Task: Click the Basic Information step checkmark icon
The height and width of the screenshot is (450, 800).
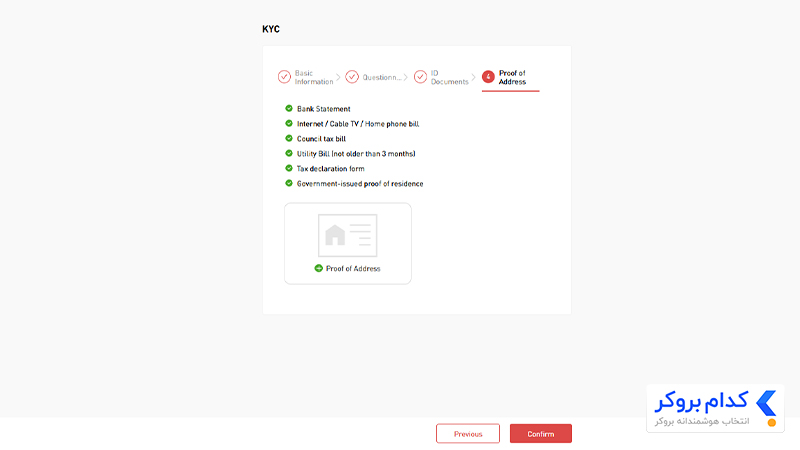Action: coord(284,77)
